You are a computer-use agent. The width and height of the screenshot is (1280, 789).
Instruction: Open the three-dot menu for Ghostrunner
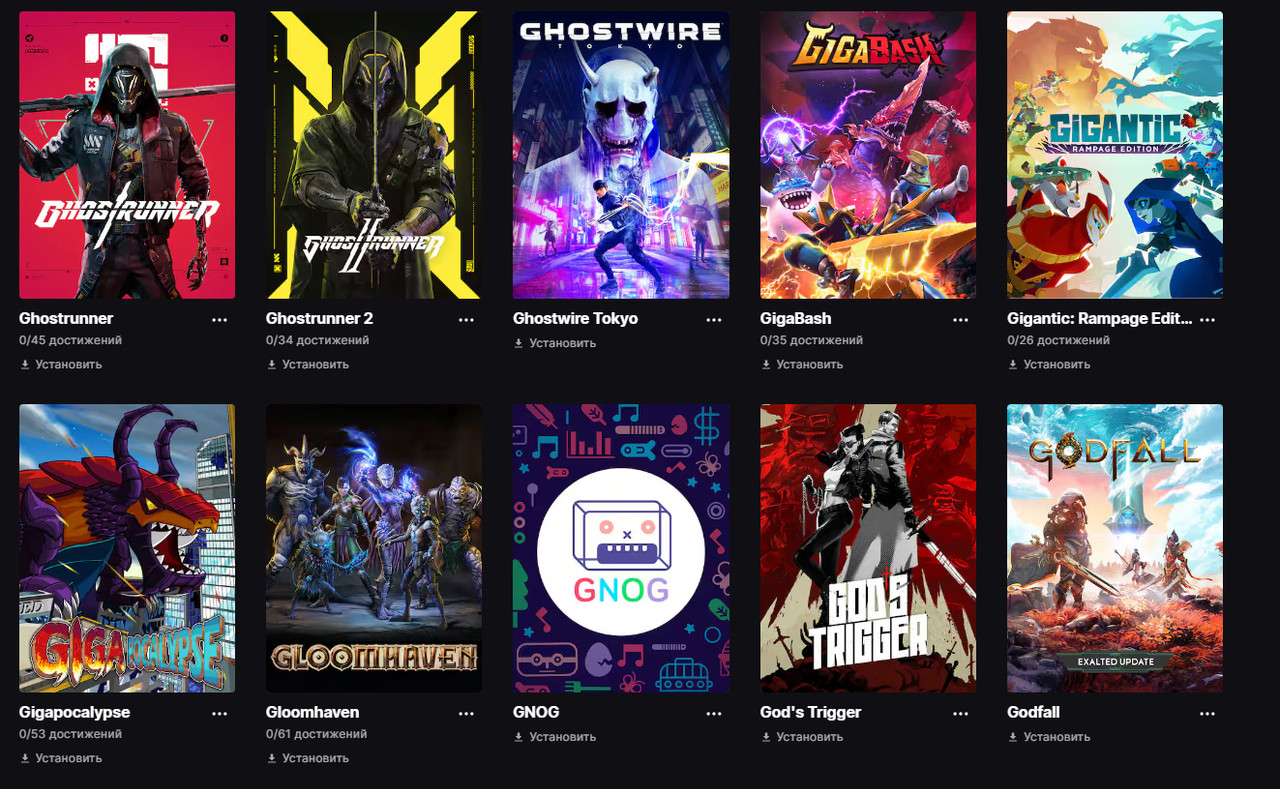[x=220, y=320]
